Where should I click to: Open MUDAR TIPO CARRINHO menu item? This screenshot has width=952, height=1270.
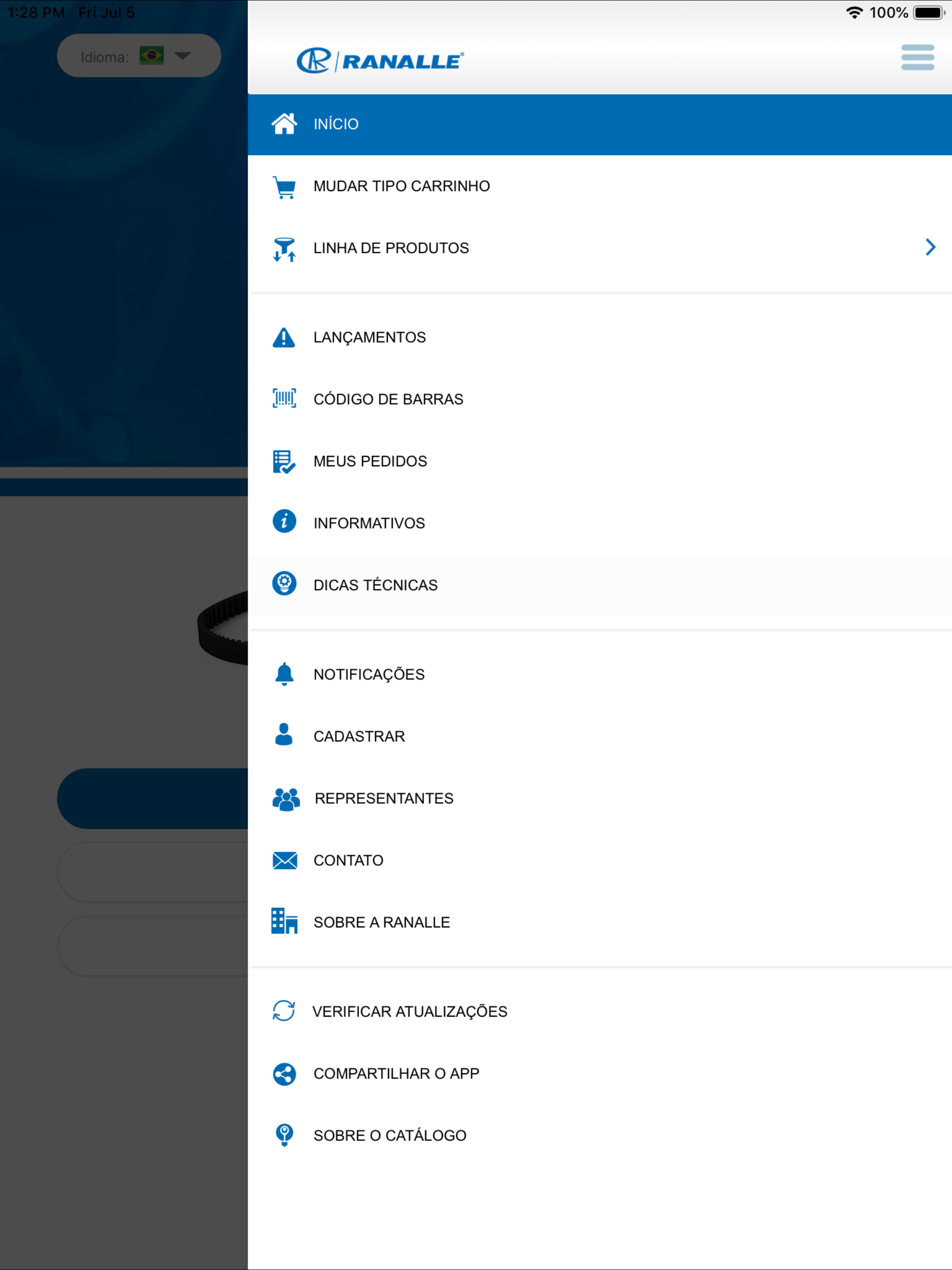[600, 186]
